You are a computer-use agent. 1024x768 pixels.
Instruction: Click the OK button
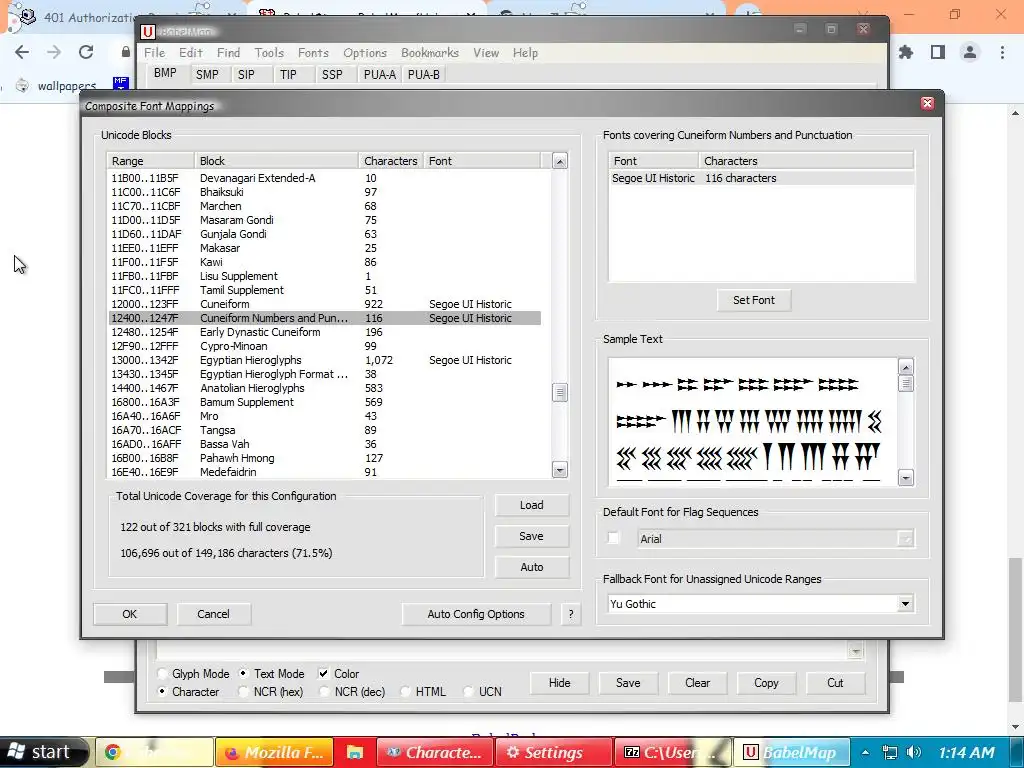click(130, 614)
